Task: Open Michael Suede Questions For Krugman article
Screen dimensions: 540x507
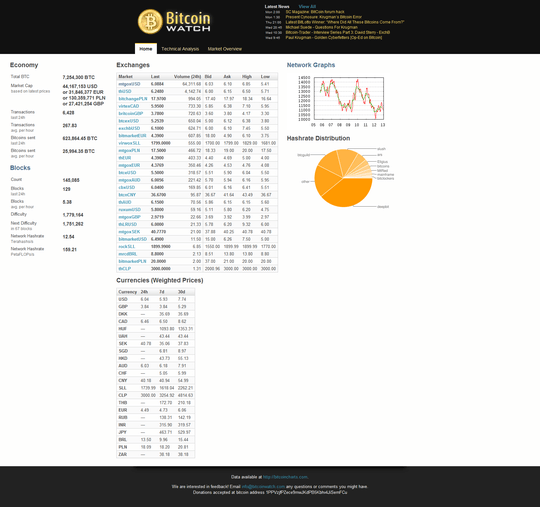Action: [321, 27]
